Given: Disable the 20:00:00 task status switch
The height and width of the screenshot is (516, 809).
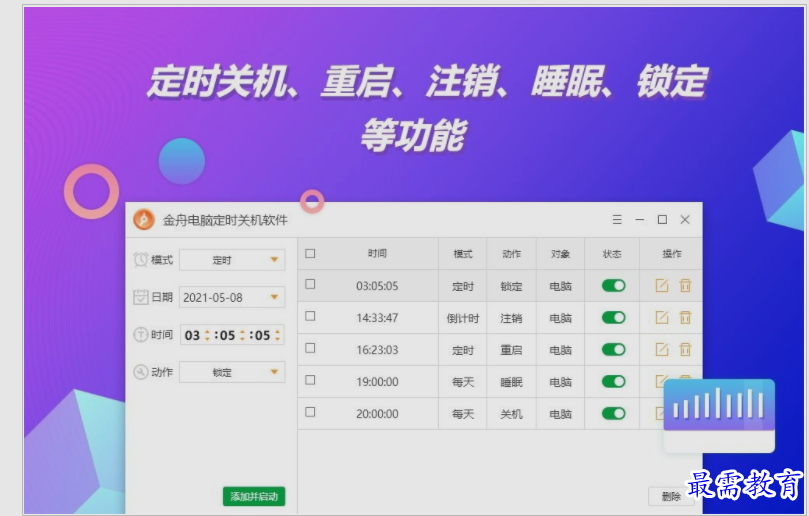Looking at the screenshot, I should click(x=613, y=413).
